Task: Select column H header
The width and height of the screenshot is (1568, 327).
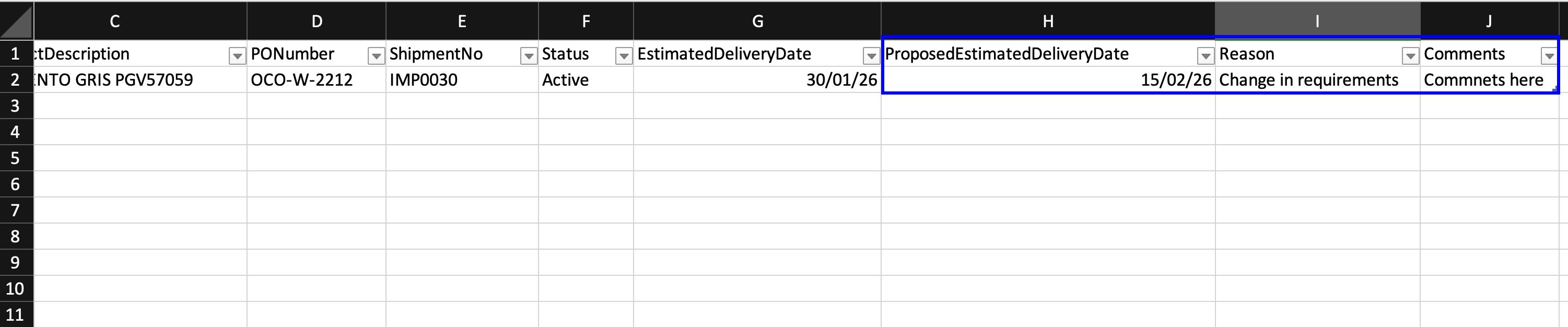Action: point(1048,21)
